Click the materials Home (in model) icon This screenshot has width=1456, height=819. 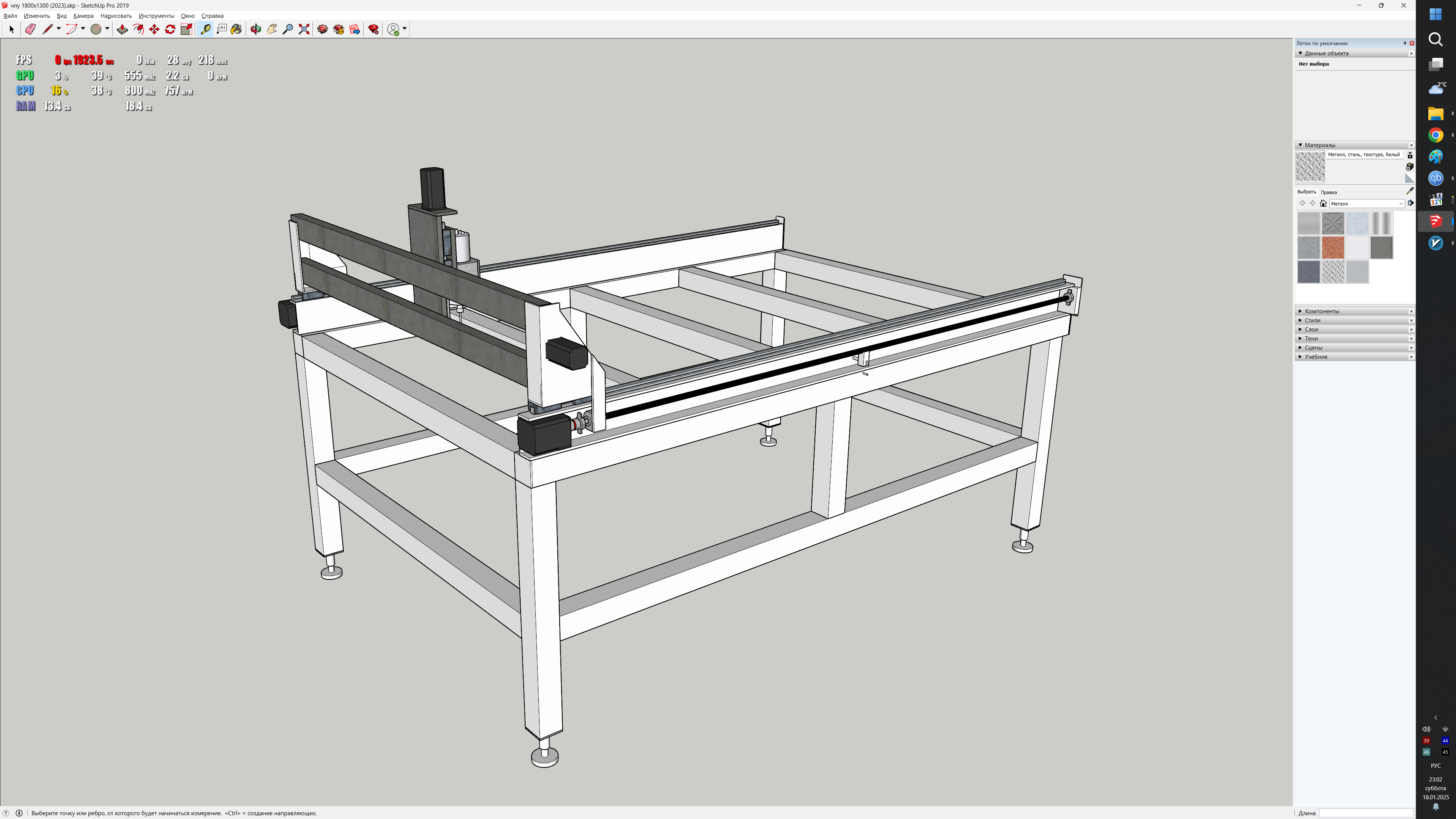pyautogui.click(x=1323, y=204)
